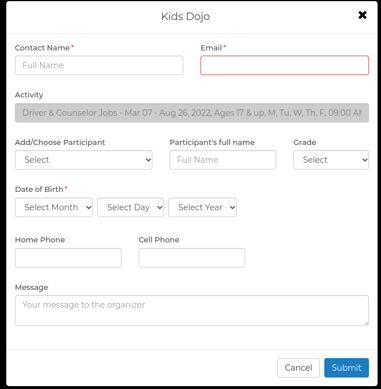
Task: Close the Kids Dojo dialog with X
Action: (362, 15)
